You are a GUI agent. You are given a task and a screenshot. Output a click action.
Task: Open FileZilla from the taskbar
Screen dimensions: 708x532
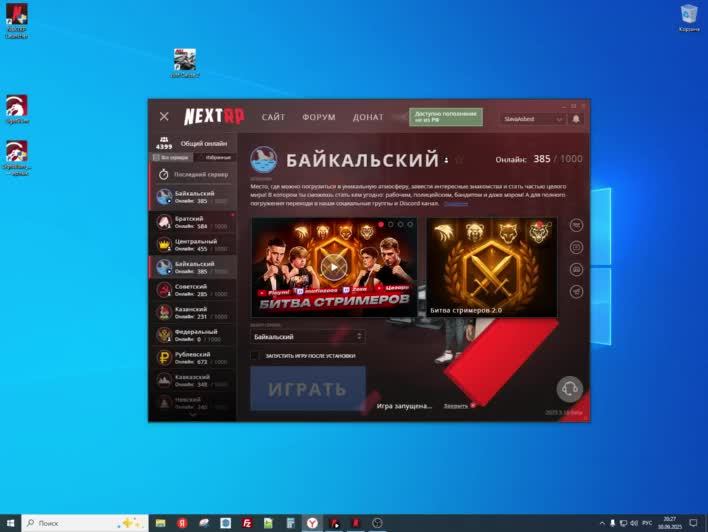pyautogui.click(x=247, y=523)
